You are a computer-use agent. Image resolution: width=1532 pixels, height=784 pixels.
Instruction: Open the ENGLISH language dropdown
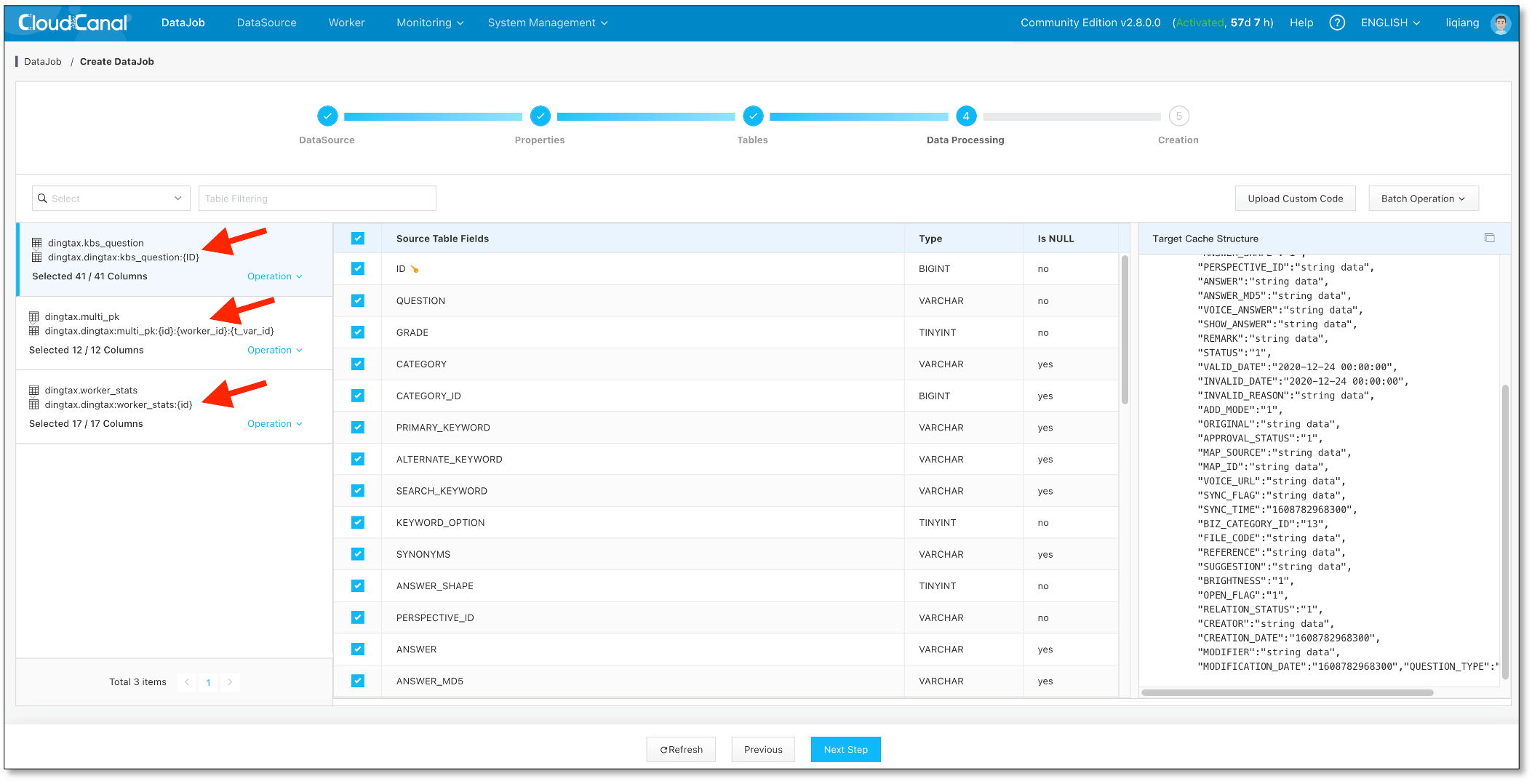tap(1389, 23)
